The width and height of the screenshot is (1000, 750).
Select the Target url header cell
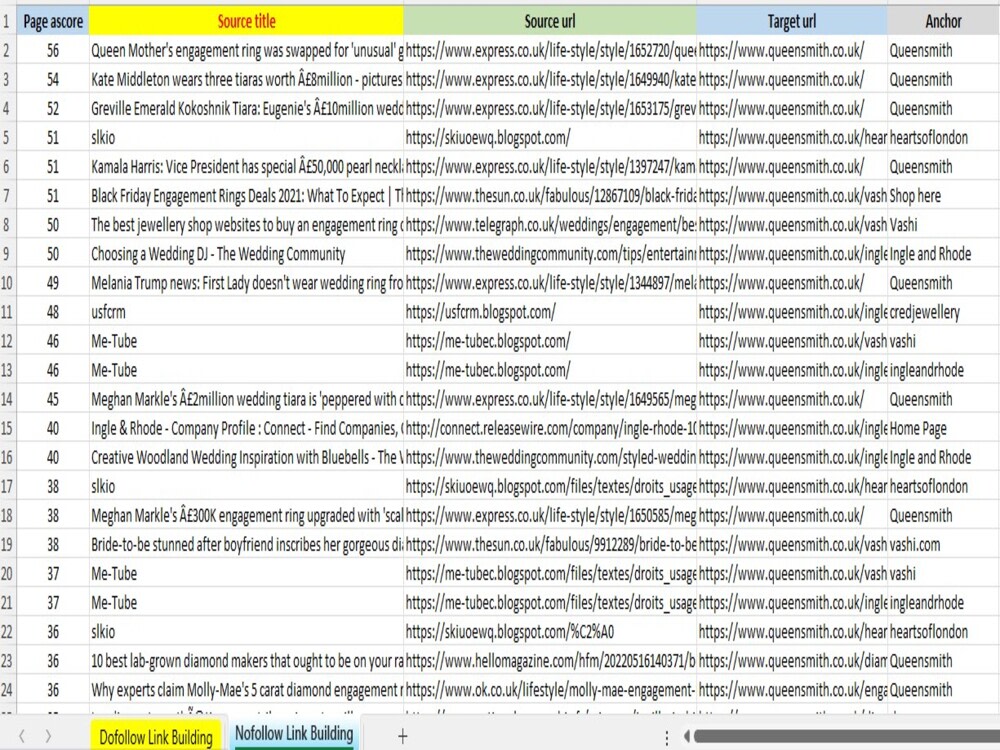791,21
